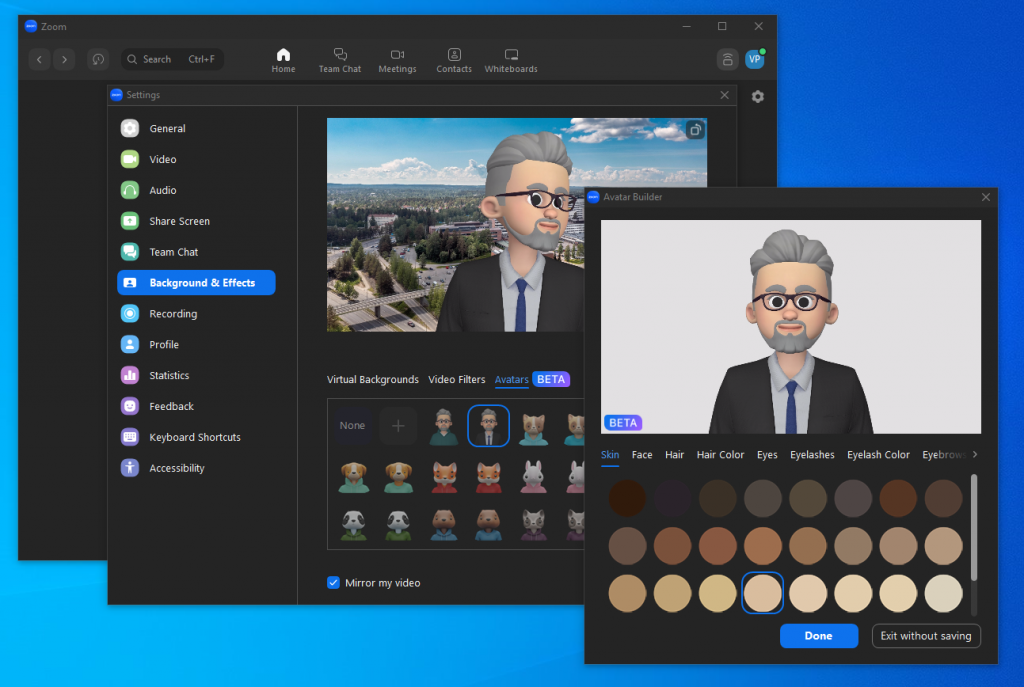Screen dimensions: 1024x687
Task: Open the Hair Color tab in Avatar Builder
Action: click(720, 455)
